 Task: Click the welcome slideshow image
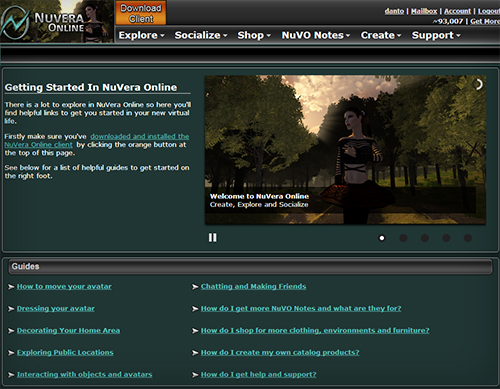tap(345, 150)
